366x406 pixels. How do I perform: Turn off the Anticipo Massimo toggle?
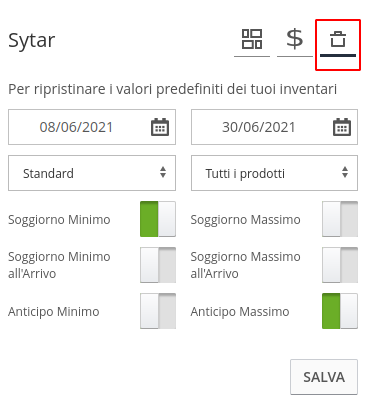click(x=340, y=311)
